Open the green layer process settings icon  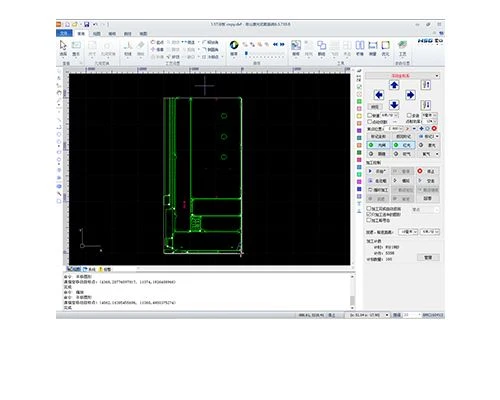pos(403,45)
